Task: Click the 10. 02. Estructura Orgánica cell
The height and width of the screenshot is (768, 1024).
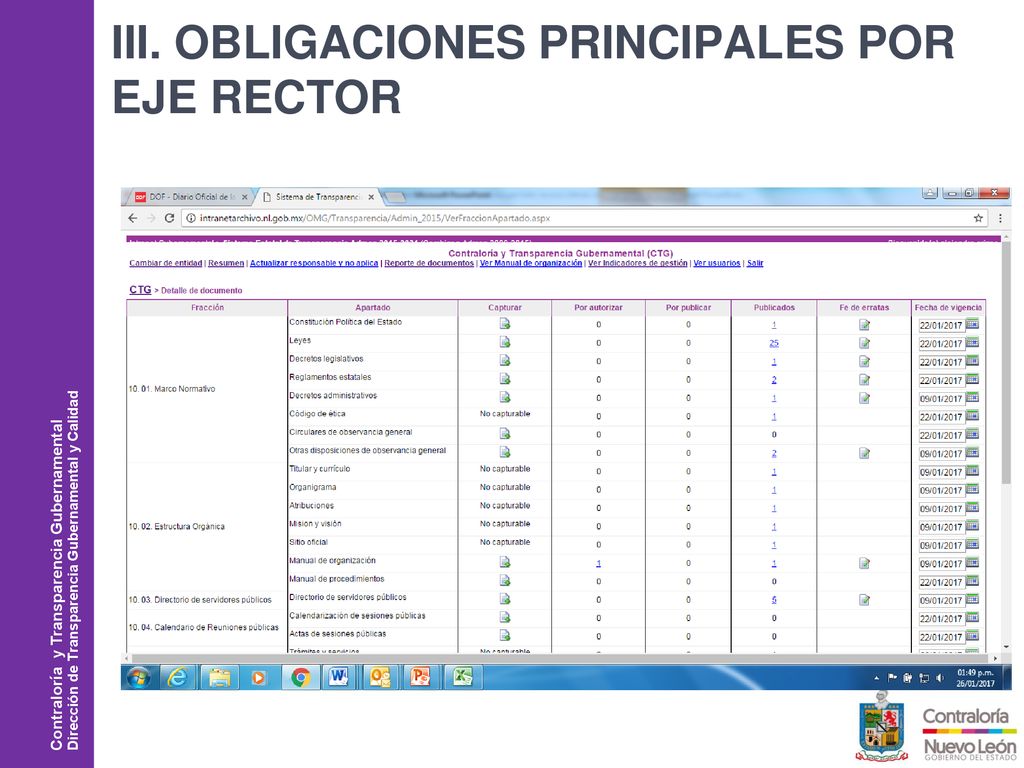Action: point(207,526)
